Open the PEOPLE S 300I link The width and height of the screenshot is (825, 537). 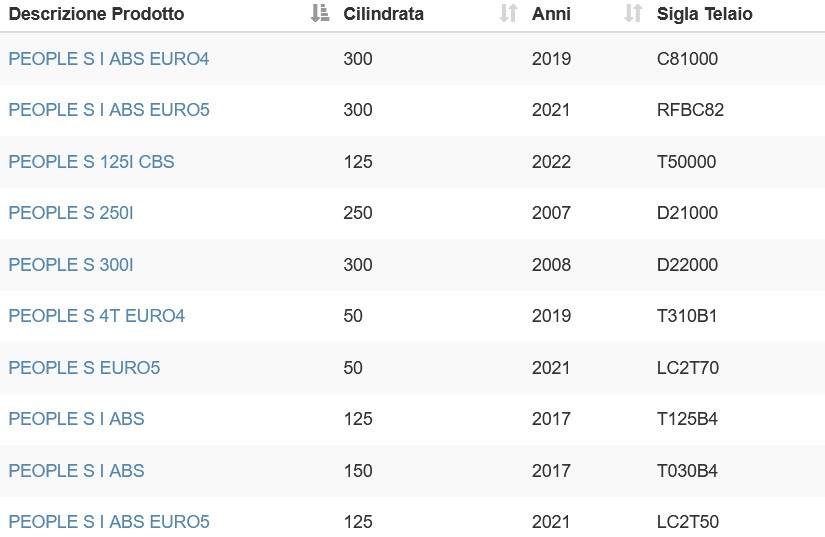pos(71,264)
